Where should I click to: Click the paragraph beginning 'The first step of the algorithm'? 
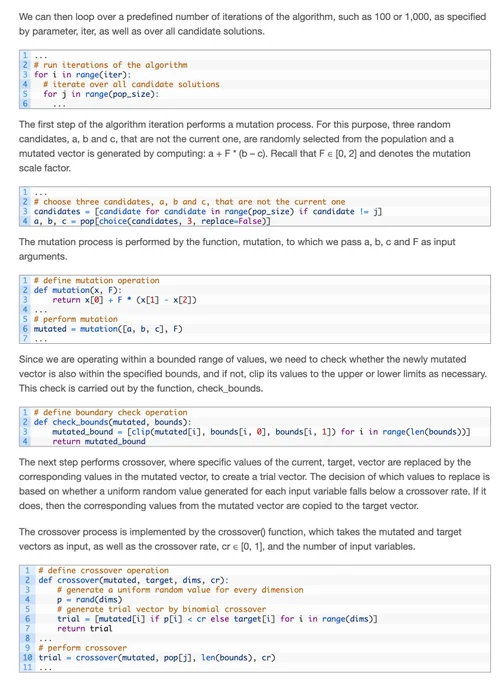point(245,146)
